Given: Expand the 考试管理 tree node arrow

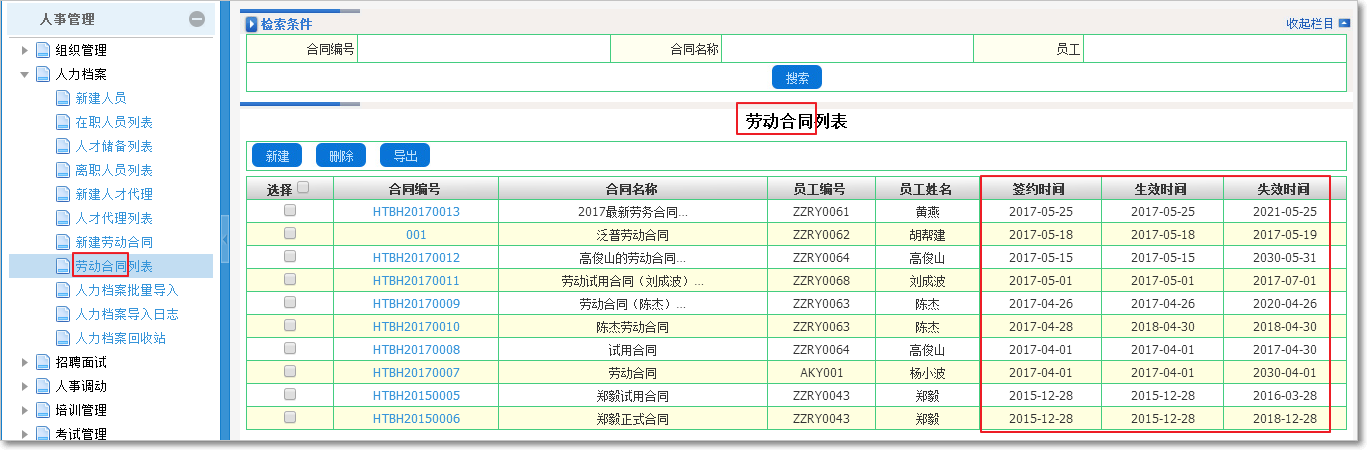Looking at the screenshot, I should click(x=25, y=434).
